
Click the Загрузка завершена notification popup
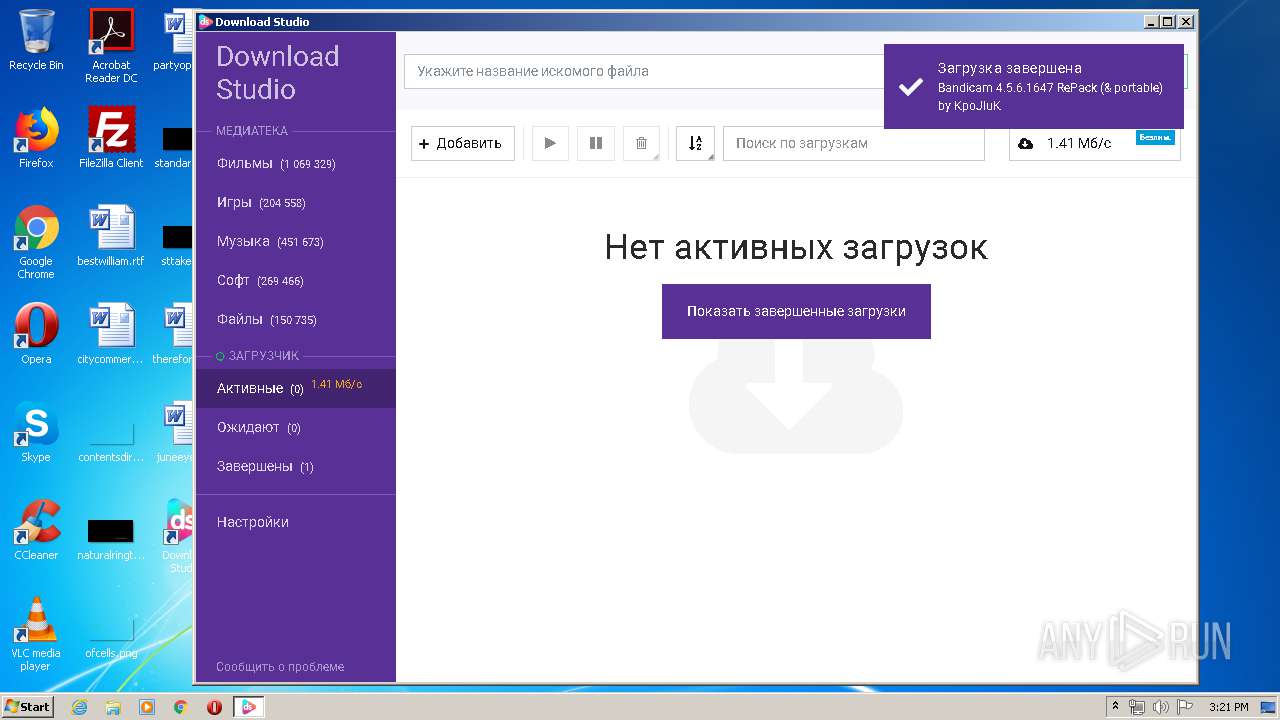click(1034, 87)
